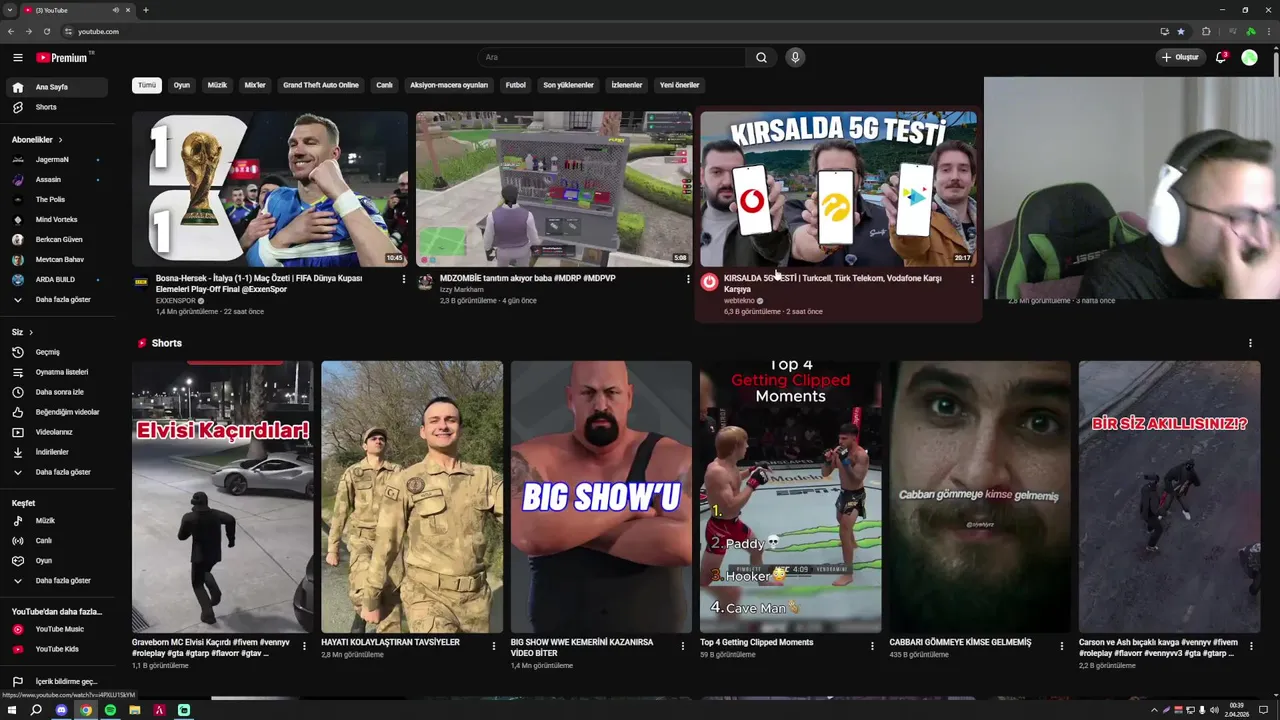This screenshot has height=720, width=1280.
Task: Open Shorts in the sidebar
Action: point(55,107)
